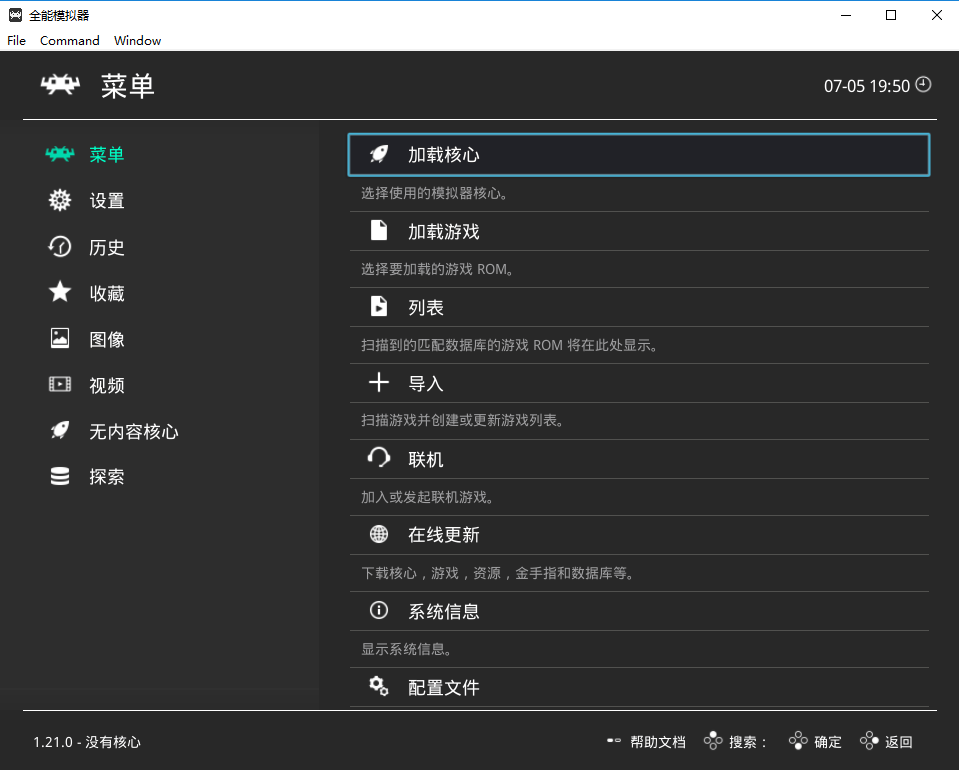
Task: Open the File menu in the menu bar
Action: tap(16, 40)
